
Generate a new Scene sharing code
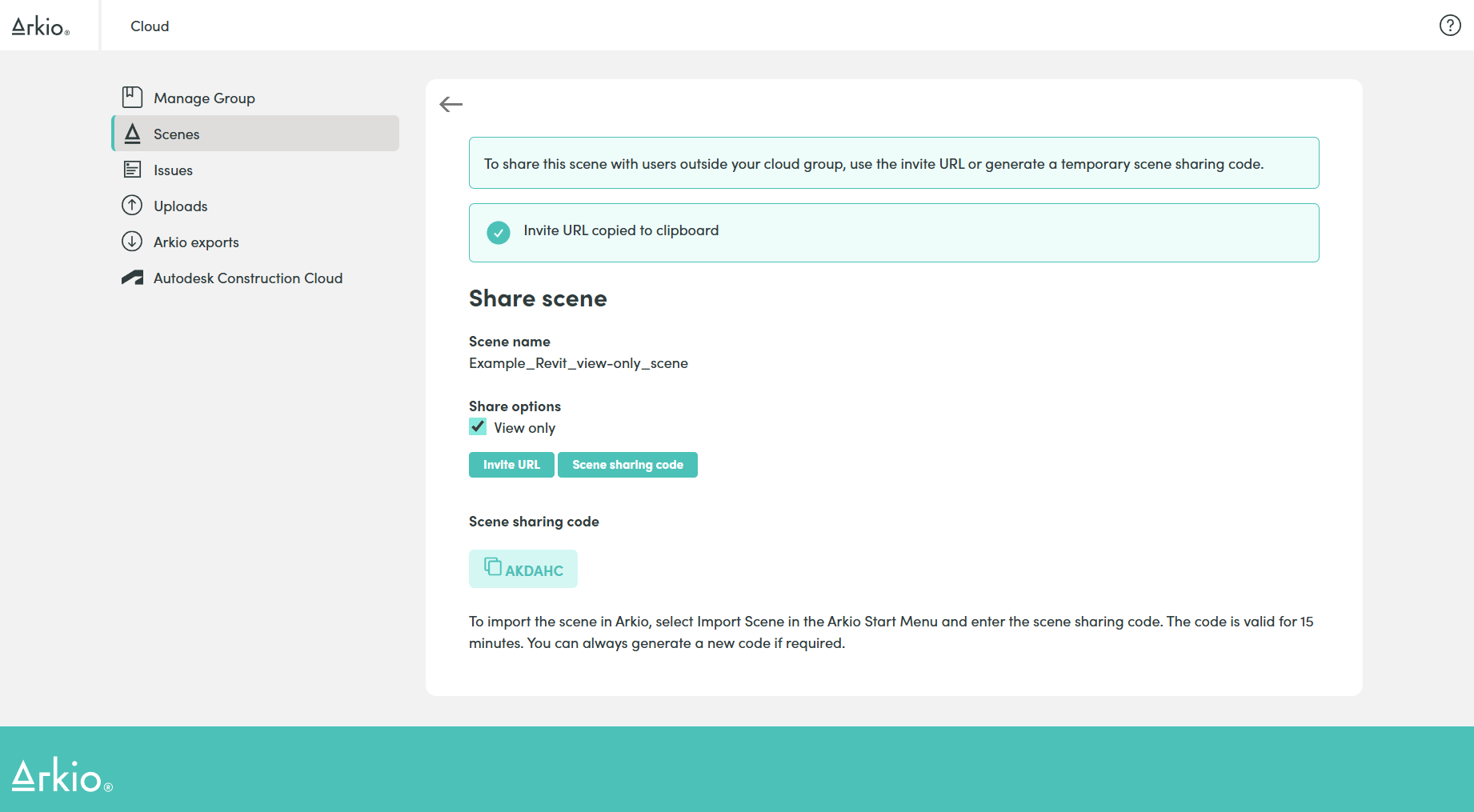(627, 464)
